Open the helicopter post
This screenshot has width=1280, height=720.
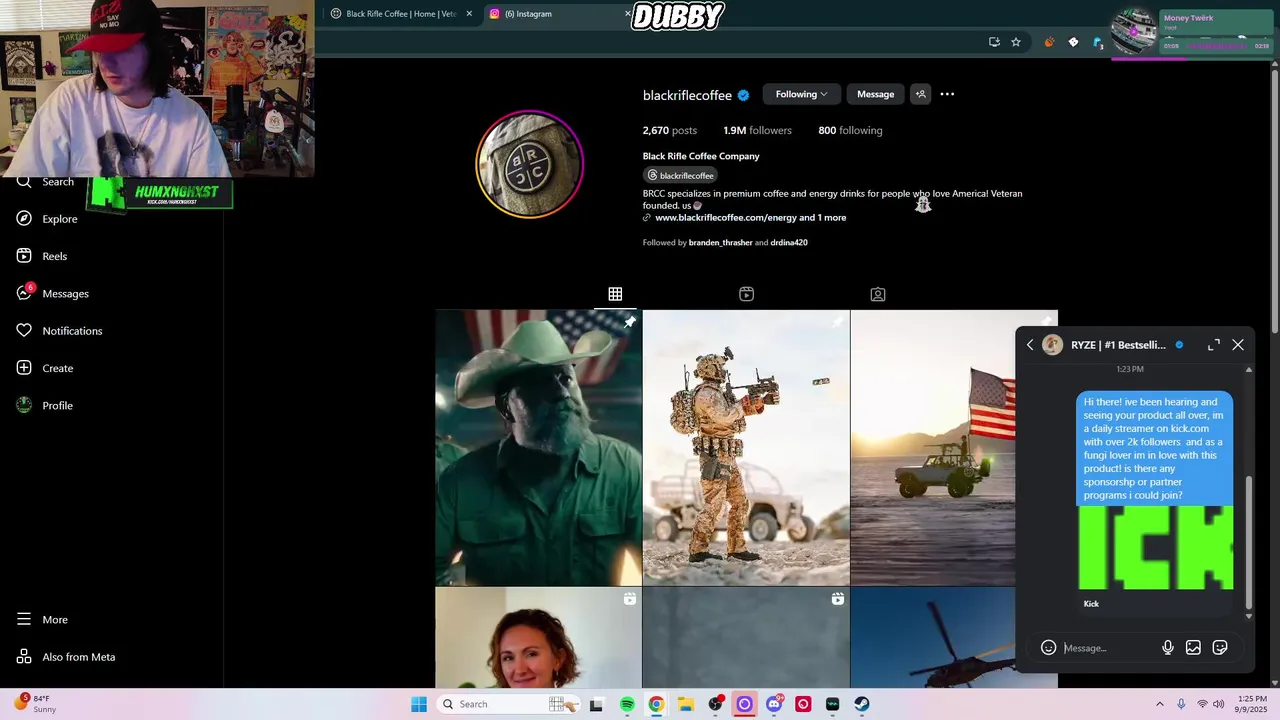coord(932,637)
